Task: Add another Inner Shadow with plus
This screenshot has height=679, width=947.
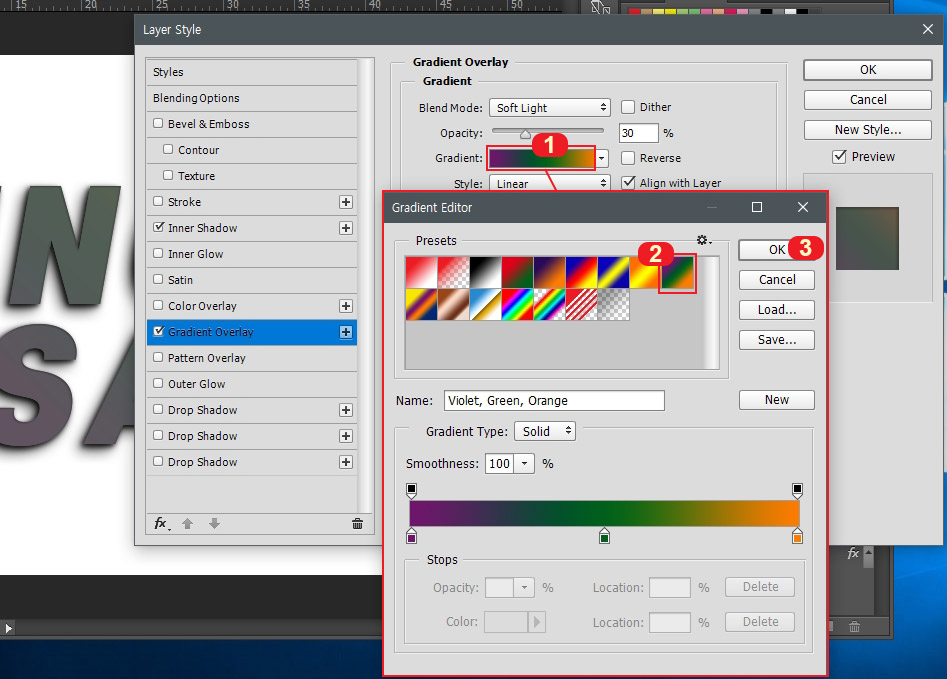Action: click(346, 228)
